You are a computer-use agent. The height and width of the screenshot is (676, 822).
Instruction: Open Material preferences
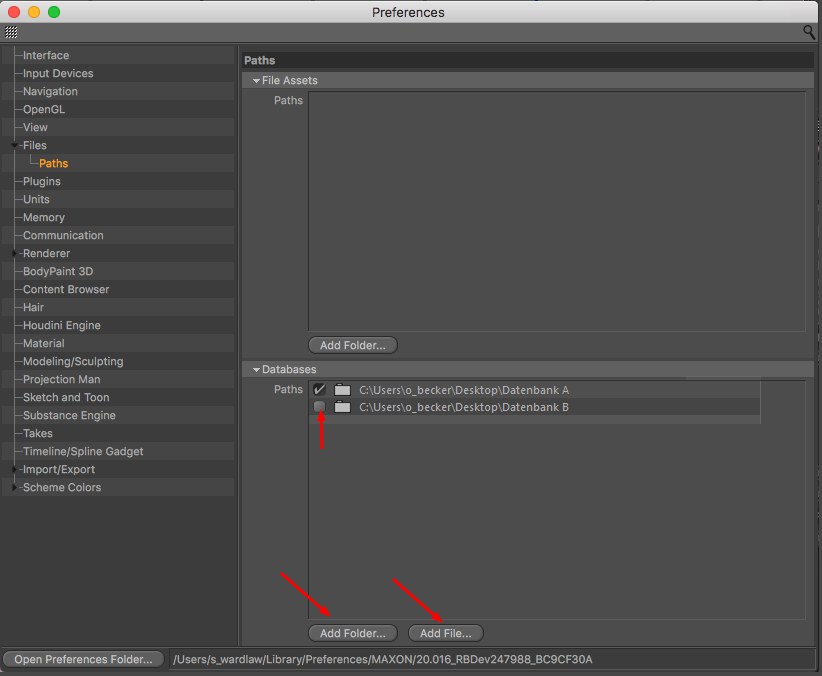tap(44, 344)
